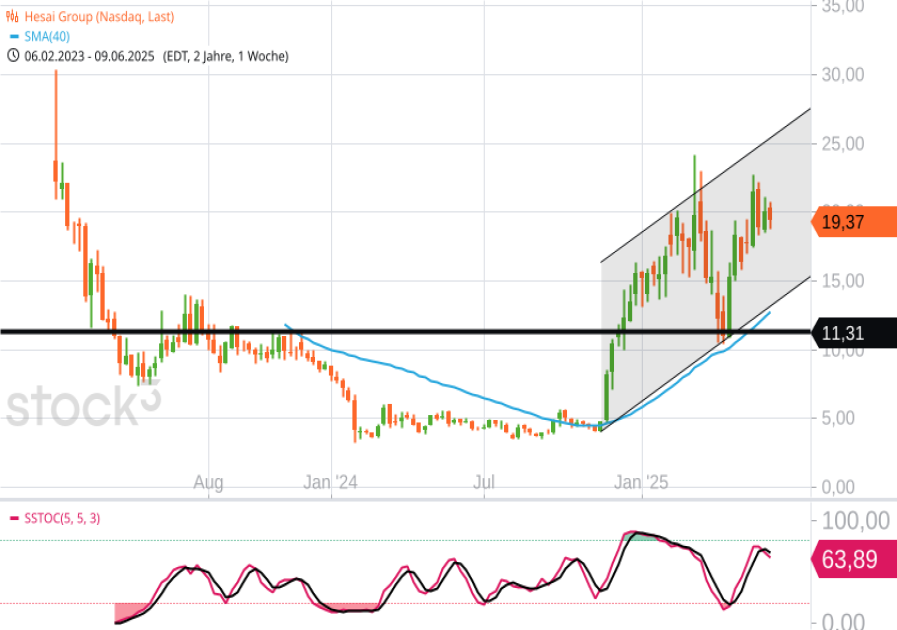The height and width of the screenshot is (630, 897).
Task: Click the clock icon beside date range
Action: coord(13,56)
